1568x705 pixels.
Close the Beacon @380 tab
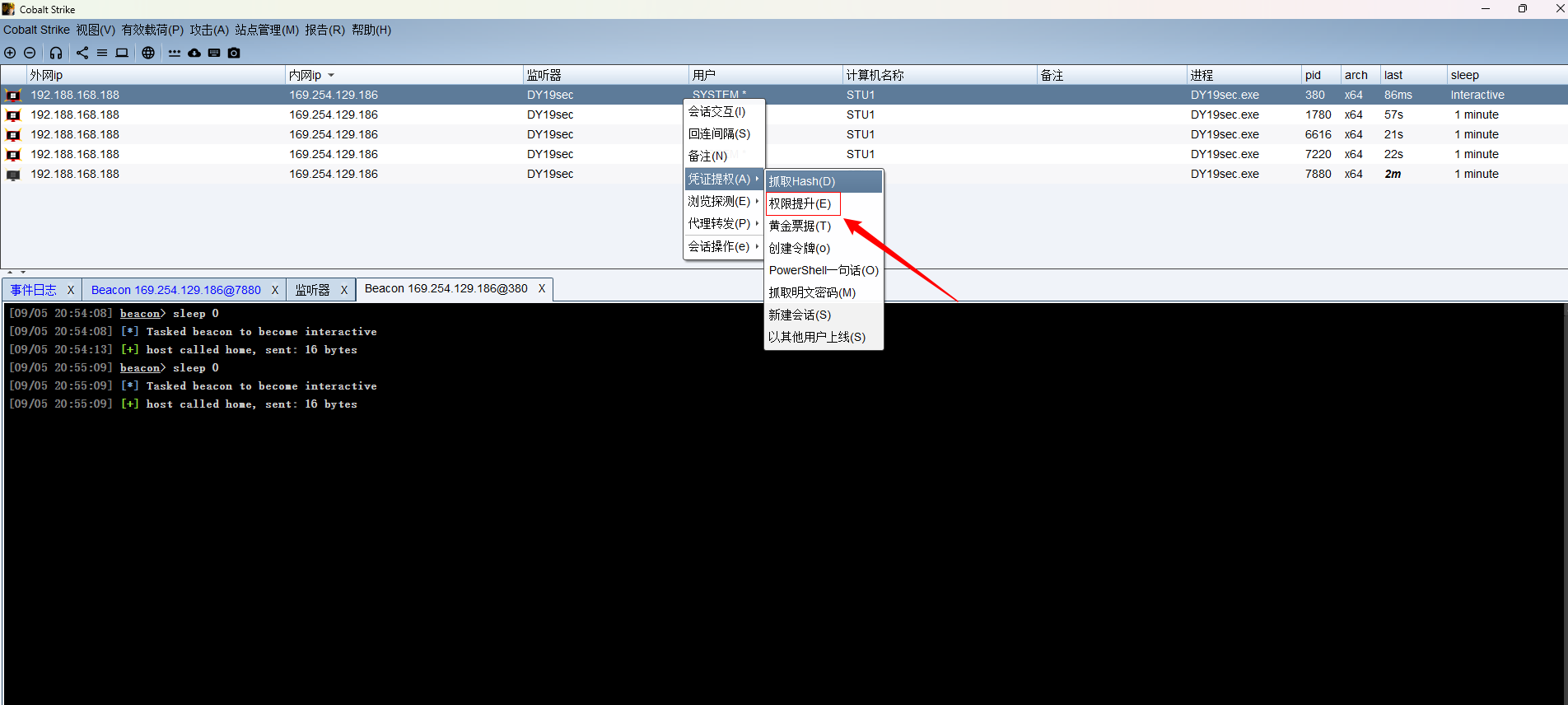(542, 288)
